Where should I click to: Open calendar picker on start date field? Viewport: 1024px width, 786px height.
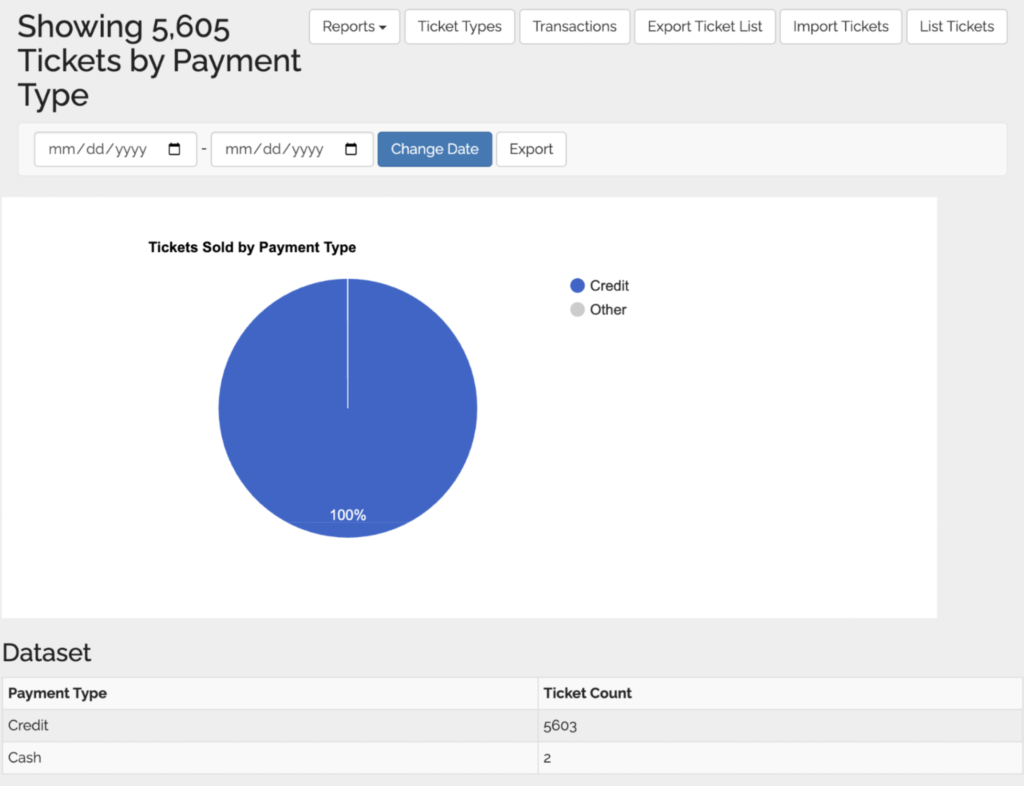(x=175, y=149)
